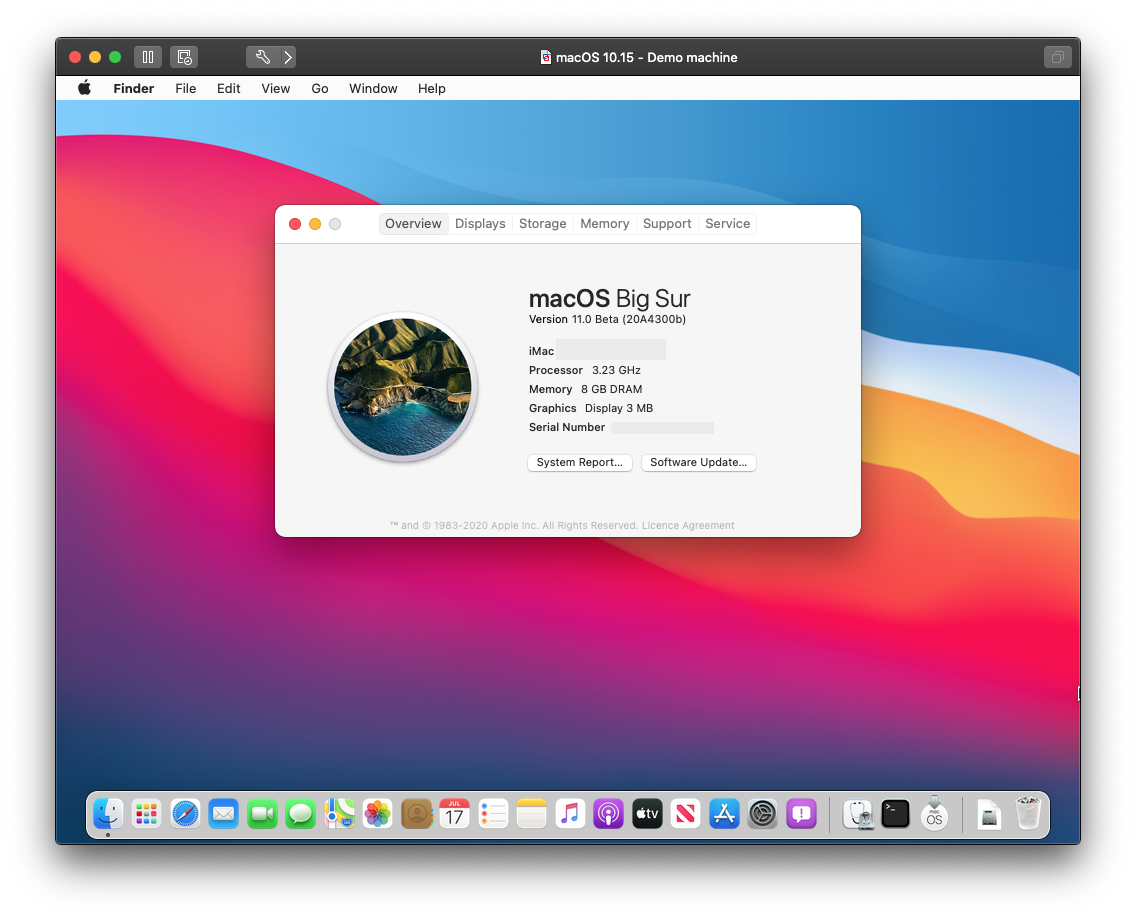Launch Disk Utility from the Dock
The height and width of the screenshot is (918, 1136).
coord(859,814)
